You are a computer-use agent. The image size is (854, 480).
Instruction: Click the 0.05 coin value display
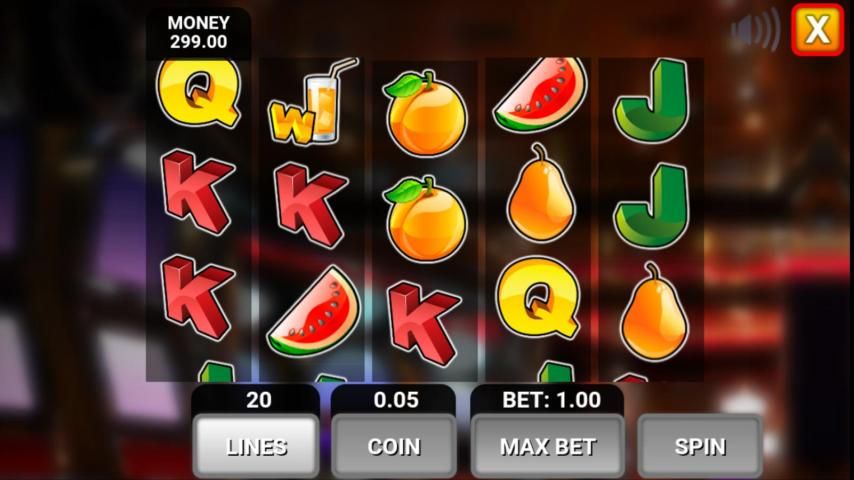tap(395, 400)
